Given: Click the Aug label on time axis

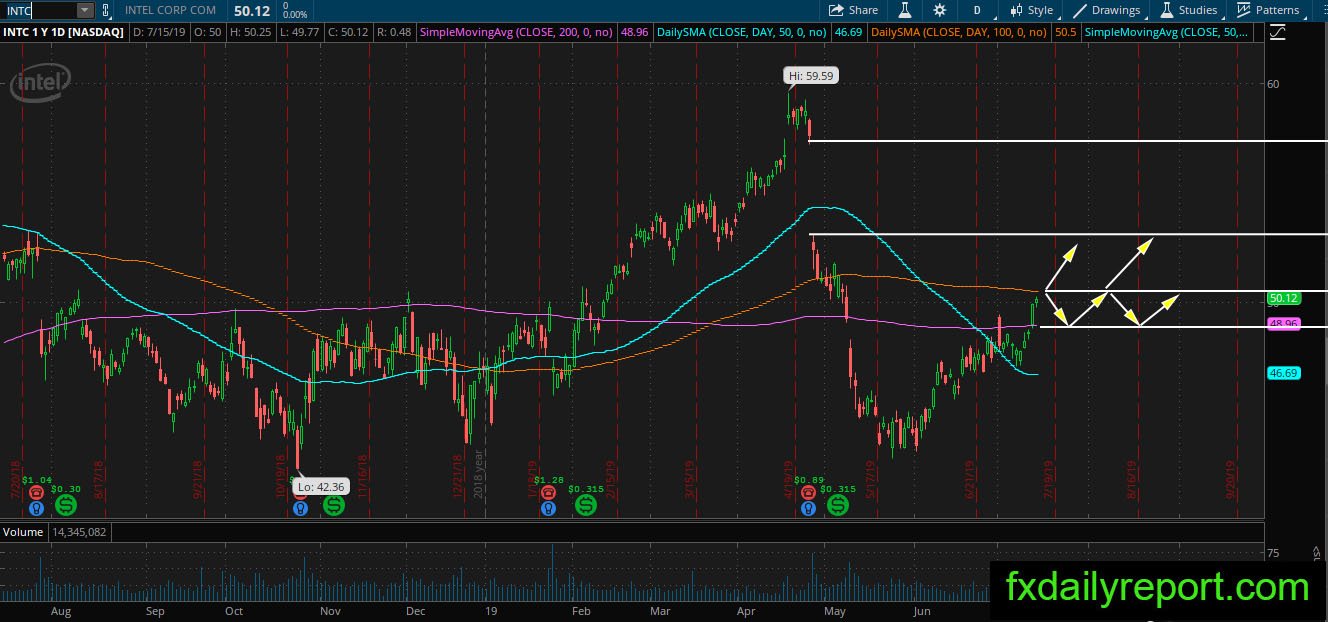Looking at the screenshot, I should [x=60, y=611].
